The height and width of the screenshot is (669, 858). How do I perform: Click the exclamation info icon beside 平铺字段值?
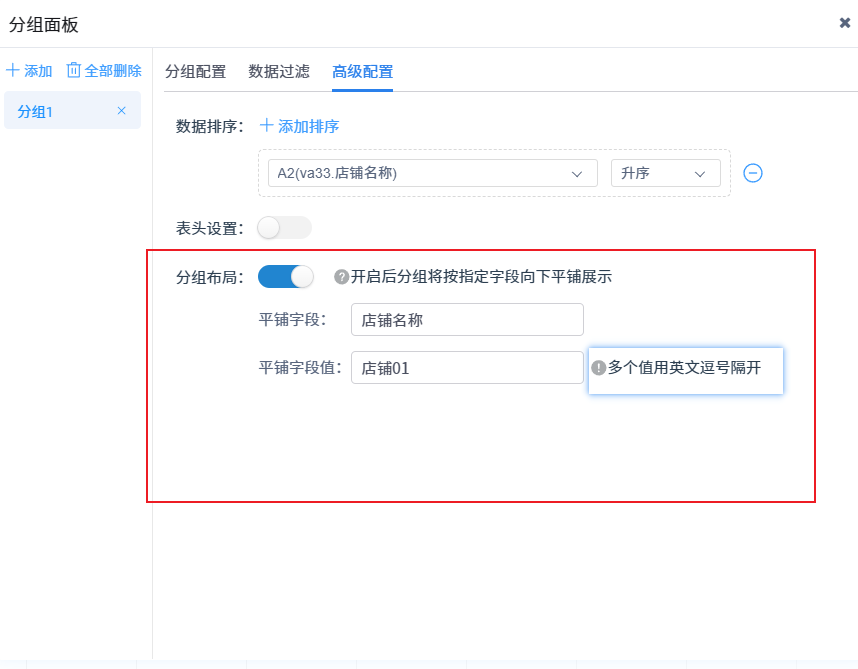(599, 368)
